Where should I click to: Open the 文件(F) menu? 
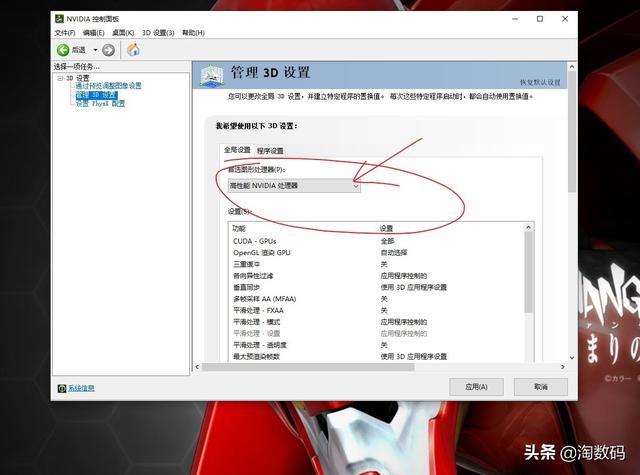65,33
